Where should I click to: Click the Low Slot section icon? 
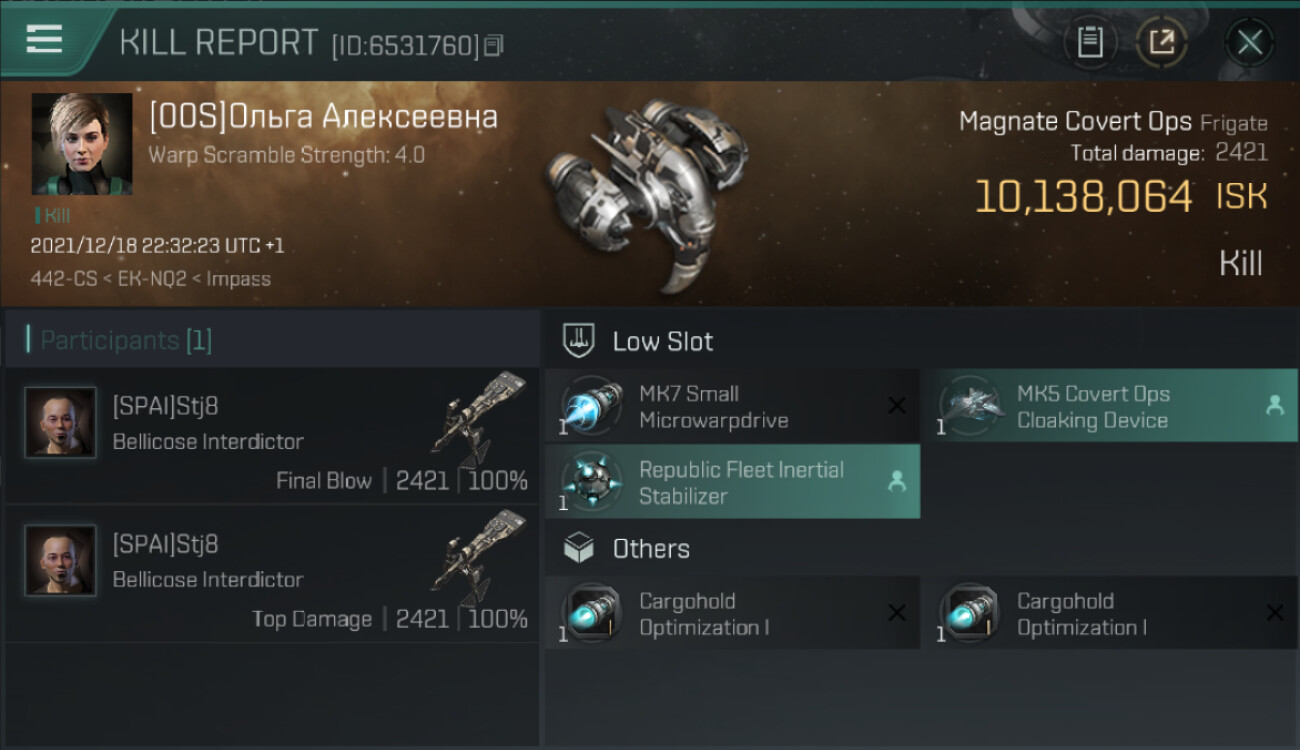[579, 341]
